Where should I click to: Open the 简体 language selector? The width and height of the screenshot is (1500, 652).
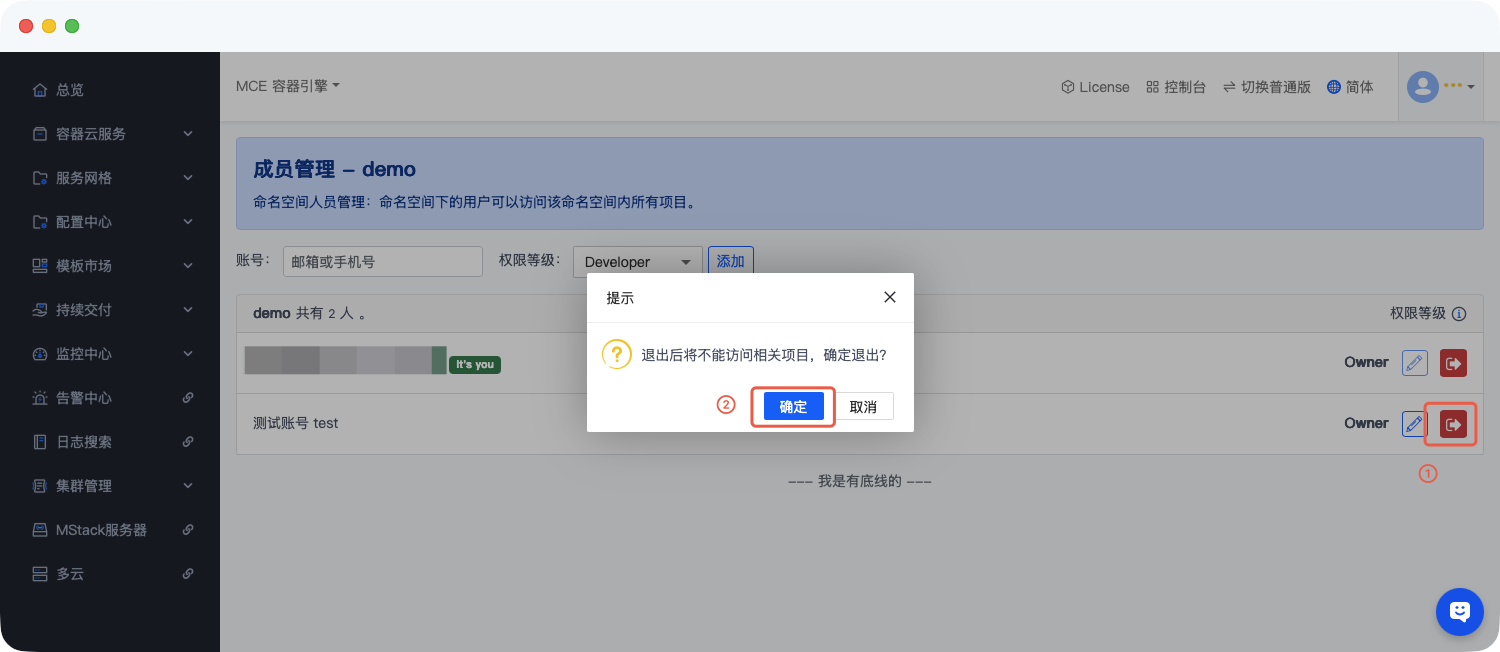point(1350,87)
